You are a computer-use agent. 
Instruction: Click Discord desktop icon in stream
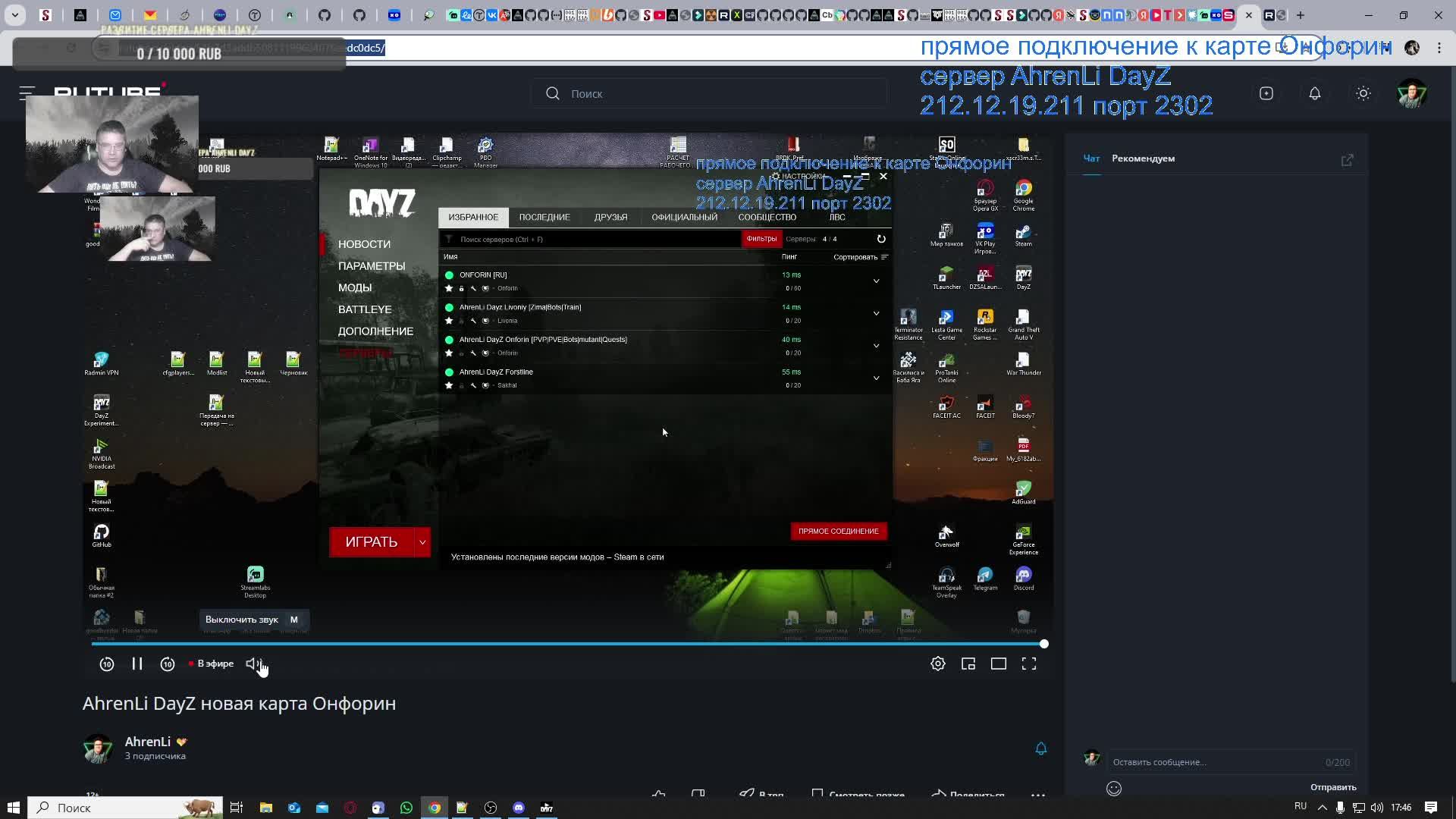(1023, 579)
